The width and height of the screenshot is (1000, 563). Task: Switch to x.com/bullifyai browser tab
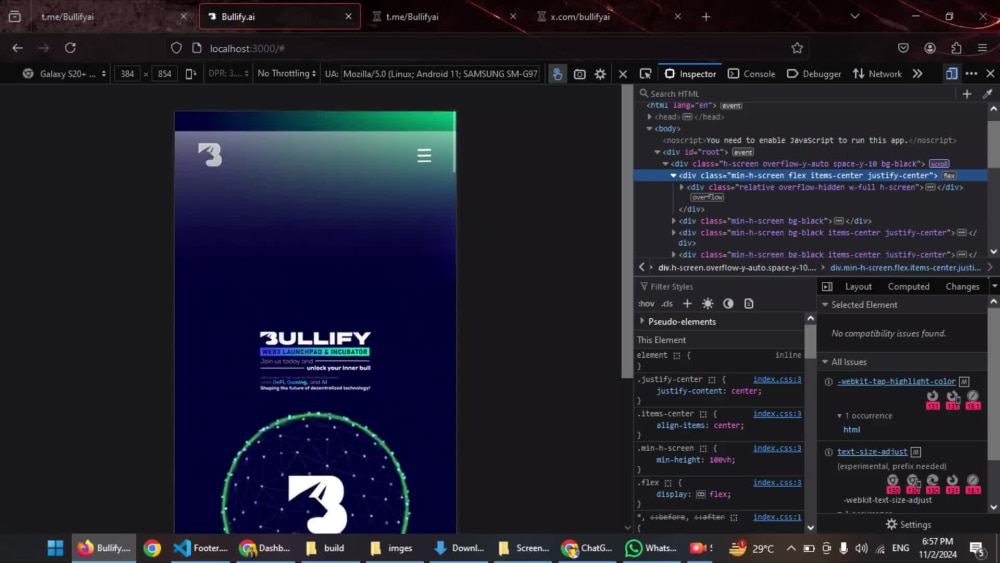(608, 17)
